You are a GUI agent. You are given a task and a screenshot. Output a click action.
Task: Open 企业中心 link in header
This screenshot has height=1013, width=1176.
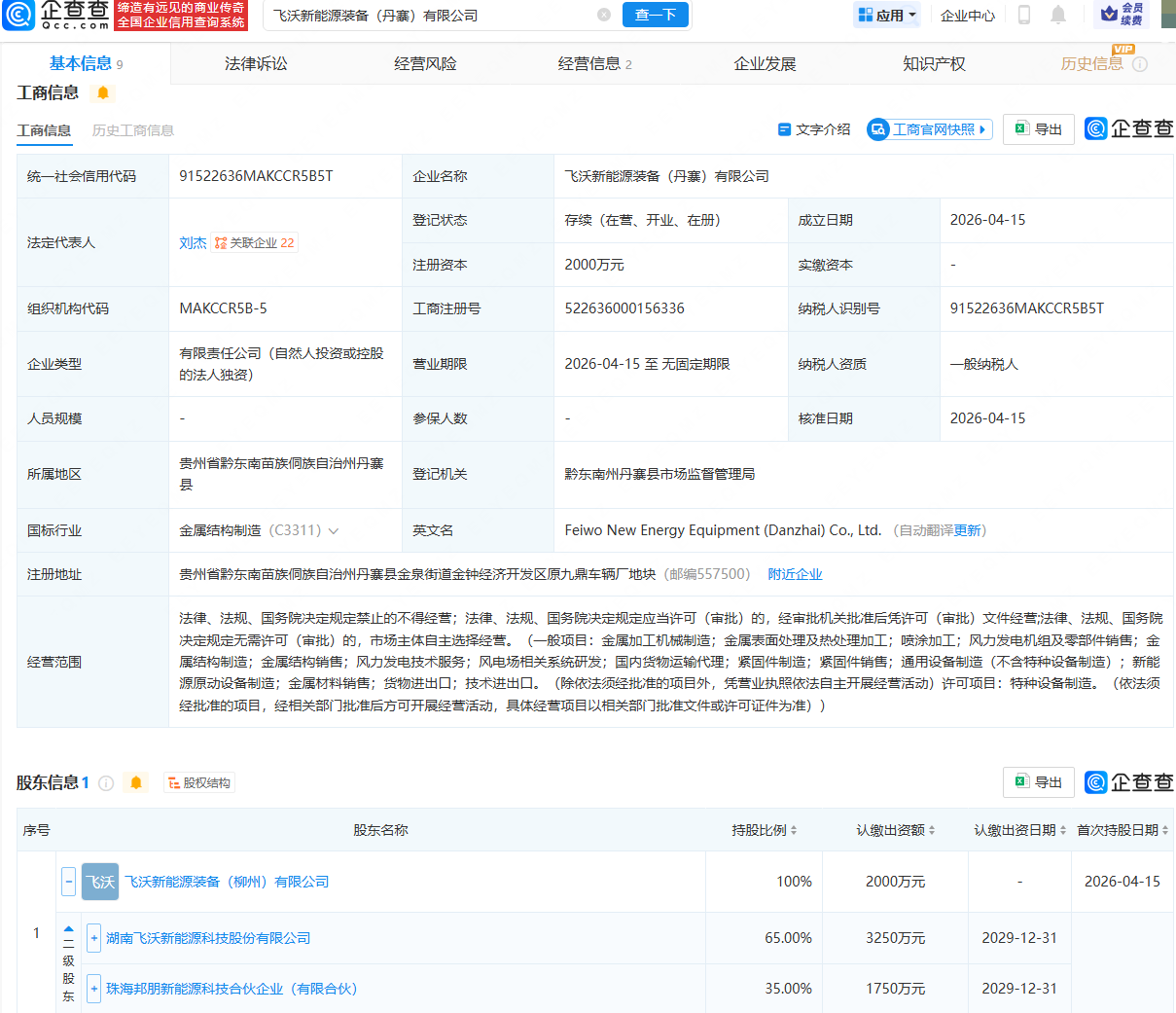968,16
